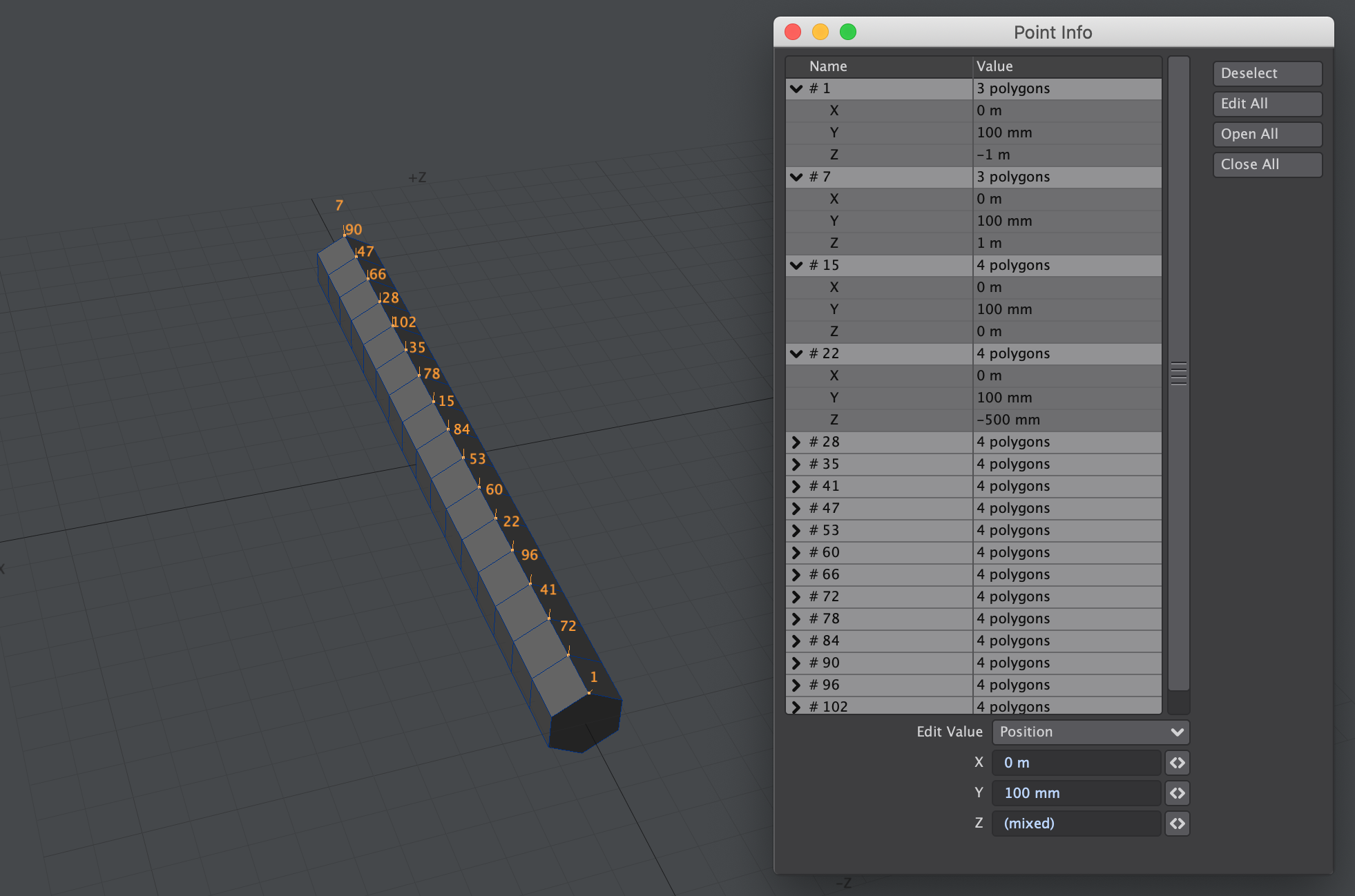The height and width of the screenshot is (896, 1355).
Task: Click point label 96 in the viewport
Action: pyautogui.click(x=529, y=554)
